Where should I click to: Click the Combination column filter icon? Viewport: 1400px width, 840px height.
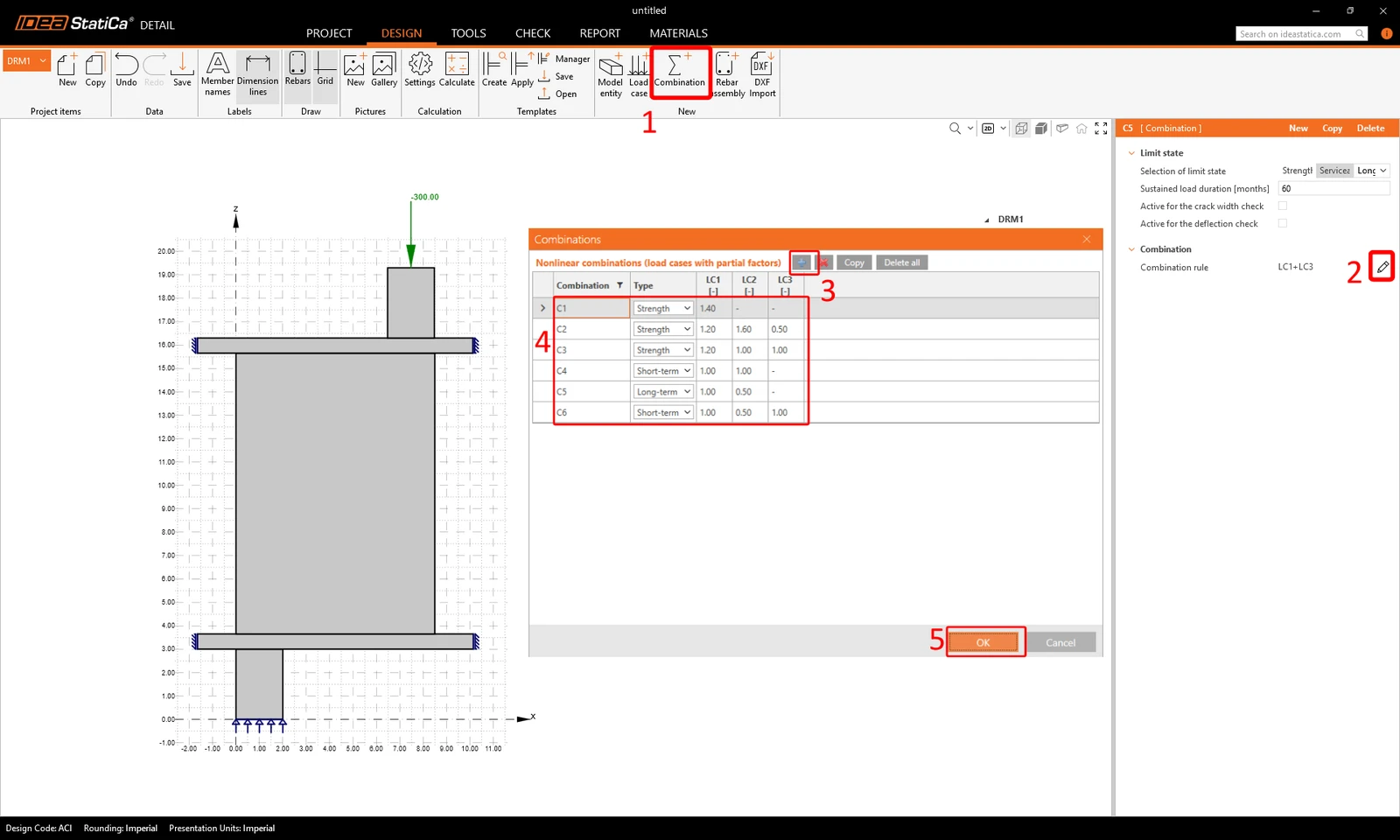pos(619,285)
